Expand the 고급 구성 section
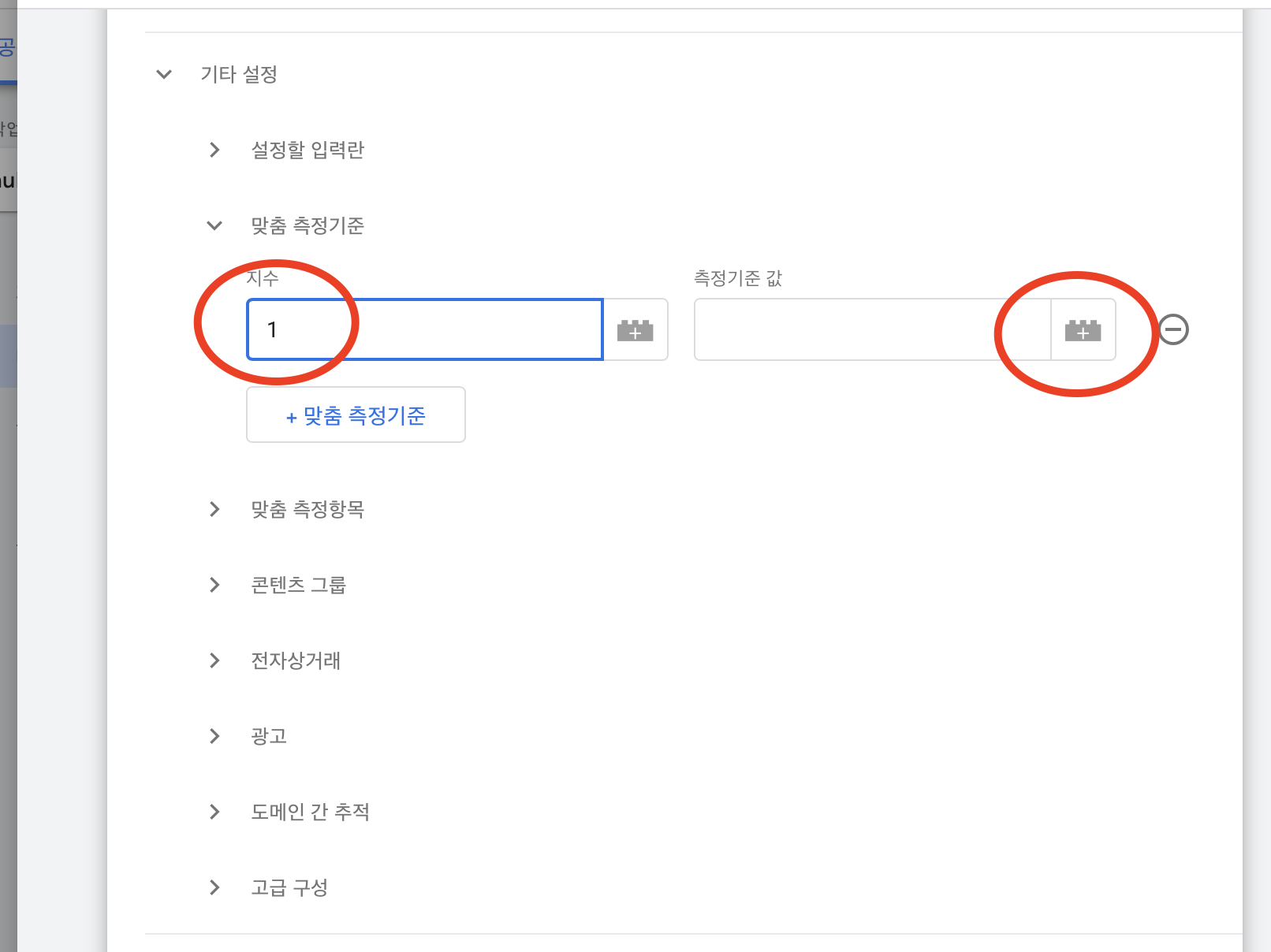Screen dimensions: 1271x952 214,887
